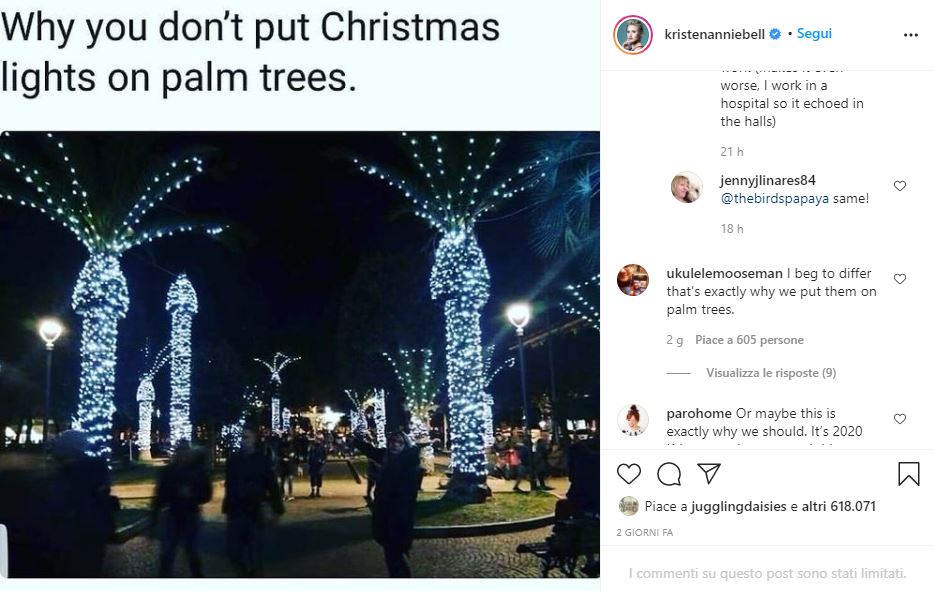933x591 pixels.
Task: Show the altri 618.071 likes list
Action: pos(838,506)
